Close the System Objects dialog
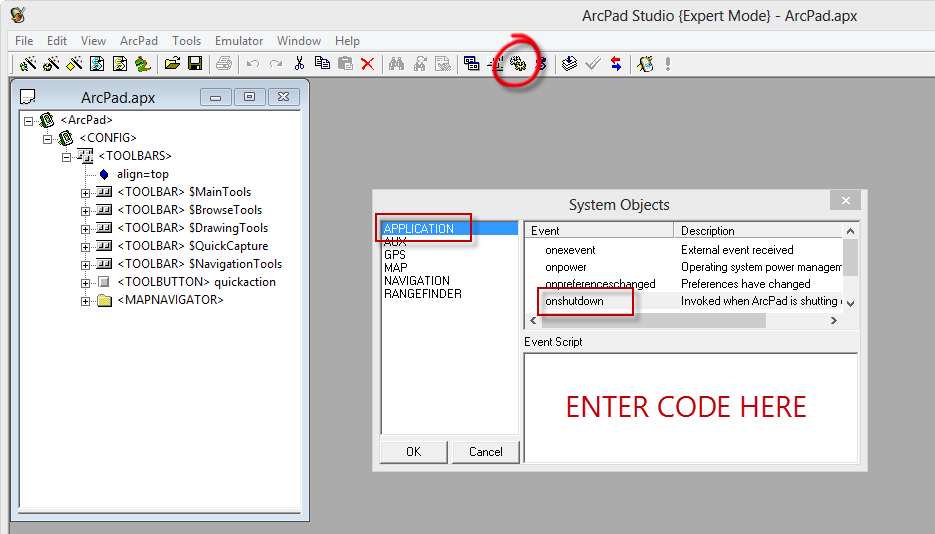This screenshot has height=534, width=935. (845, 200)
